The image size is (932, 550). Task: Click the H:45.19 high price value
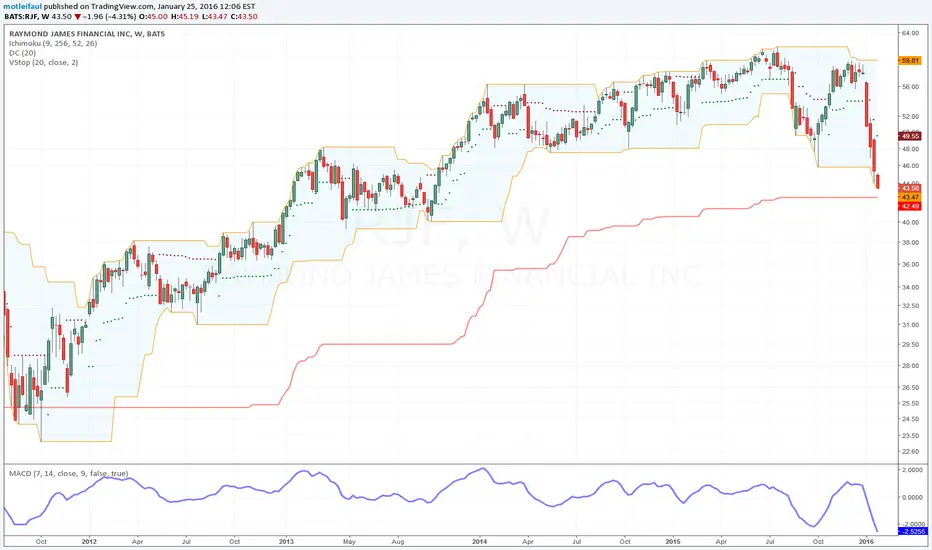185,16
